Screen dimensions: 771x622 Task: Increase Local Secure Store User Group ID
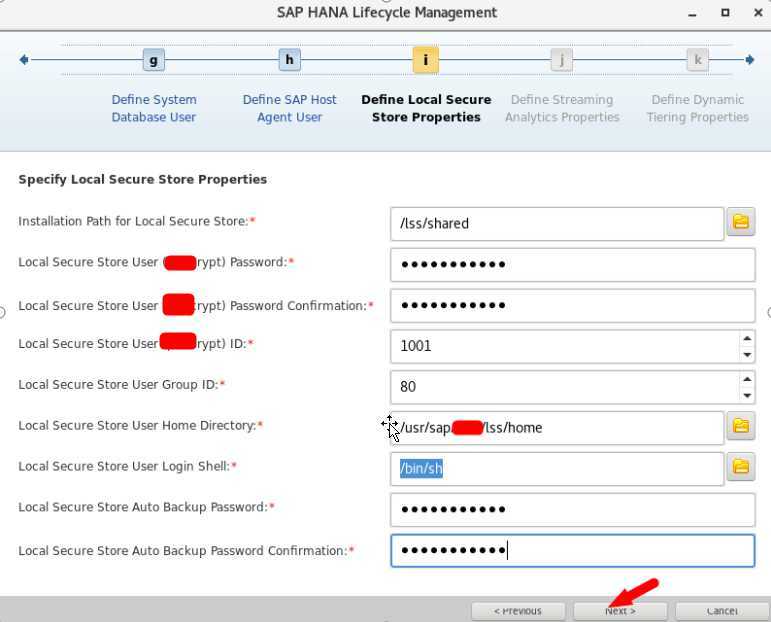pyautogui.click(x=747, y=379)
